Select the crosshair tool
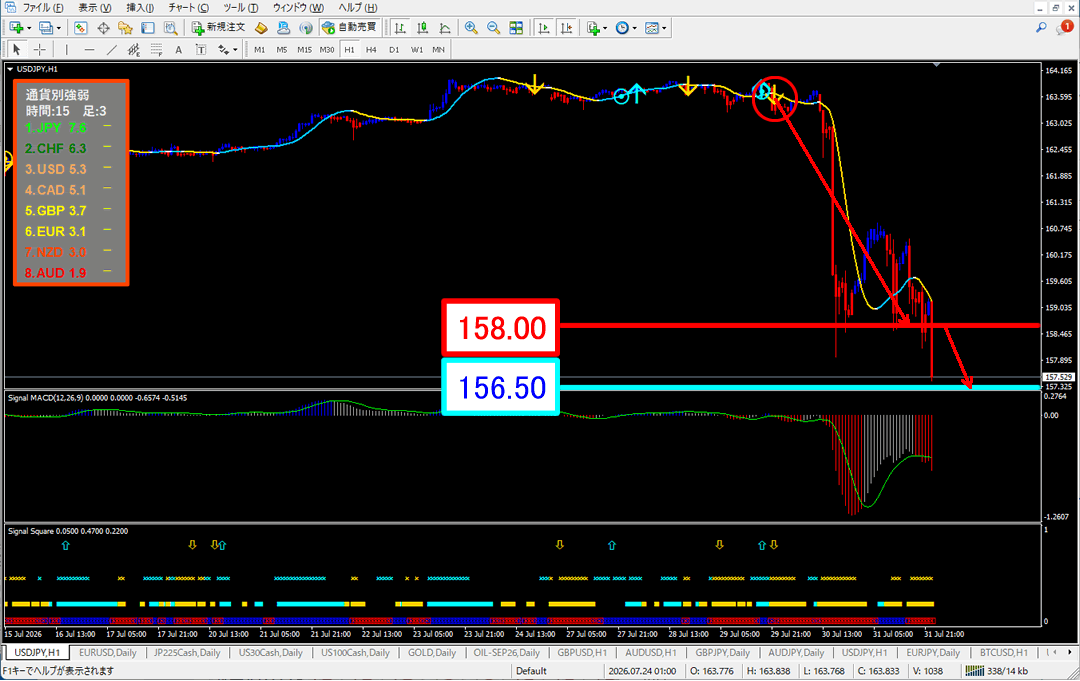This screenshot has width=1080, height=681. (40, 49)
